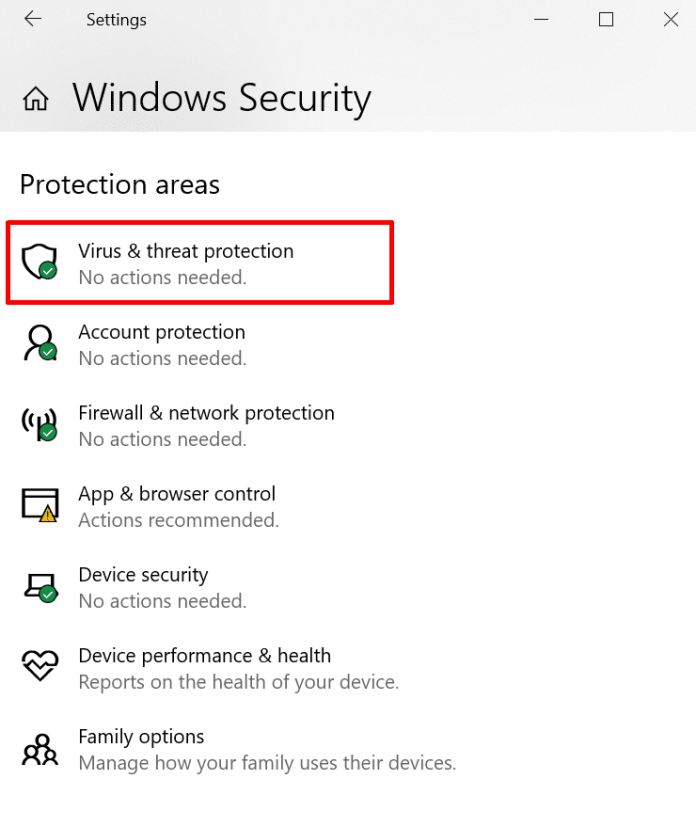Click the Firewall & network antenna icon
Image resolution: width=696 pixels, height=827 pixels.
point(39,424)
